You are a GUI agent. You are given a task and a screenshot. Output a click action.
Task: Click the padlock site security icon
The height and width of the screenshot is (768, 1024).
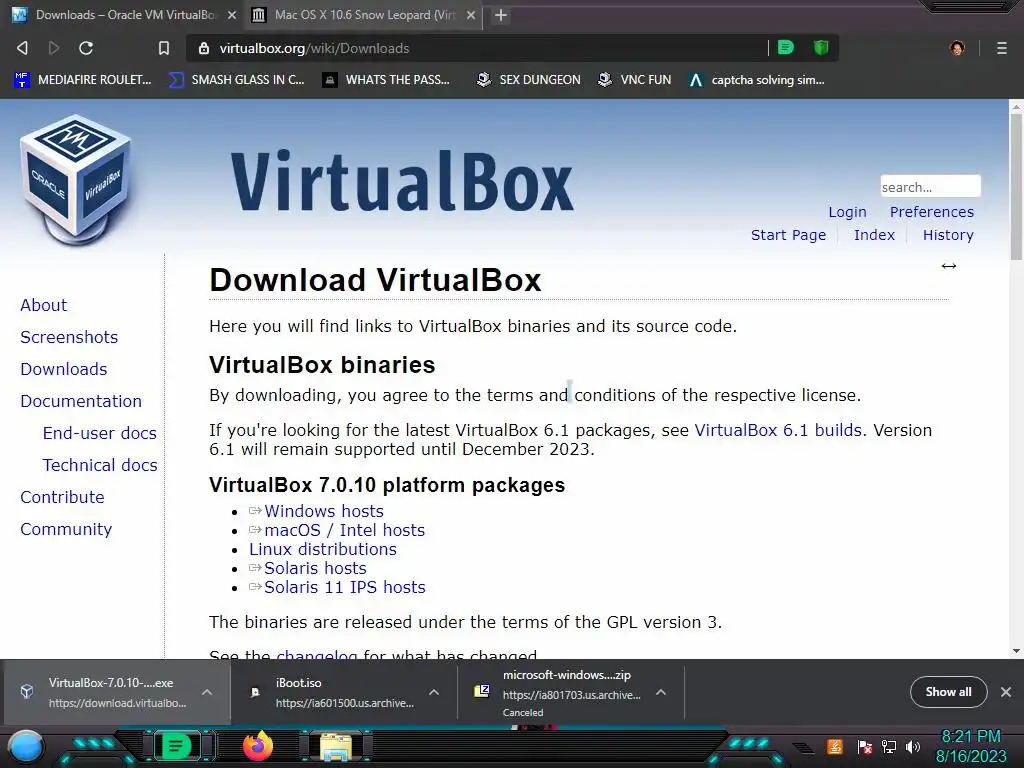[204, 48]
